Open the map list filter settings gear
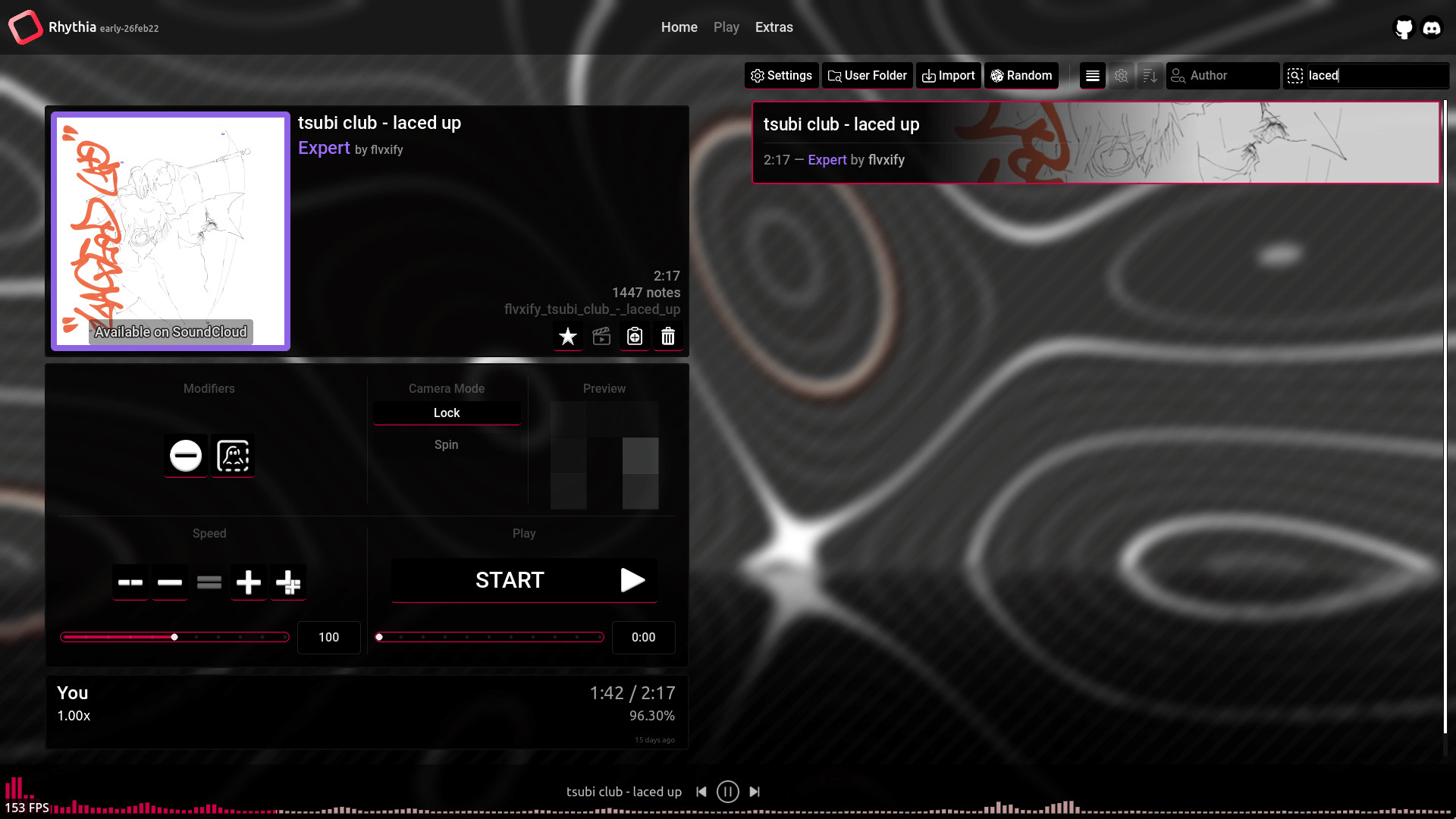 click(x=1121, y=76)
